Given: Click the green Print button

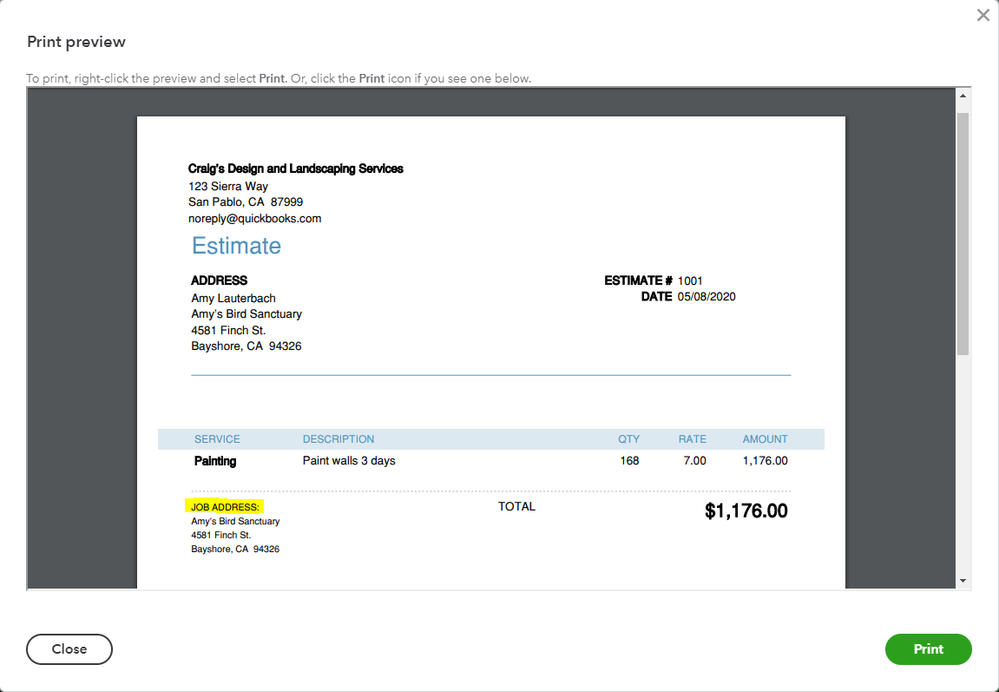Looking at the screenshot, I should [928, 649].
